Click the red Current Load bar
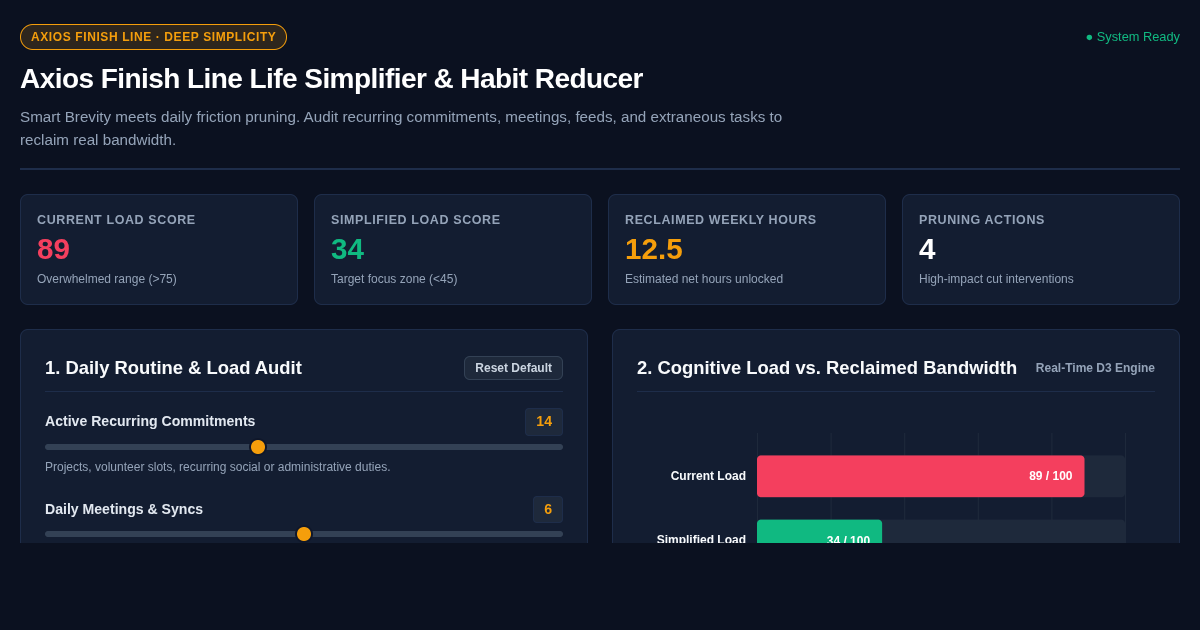The width and height of the screenshot is (1200, 630). coord(920,476)
